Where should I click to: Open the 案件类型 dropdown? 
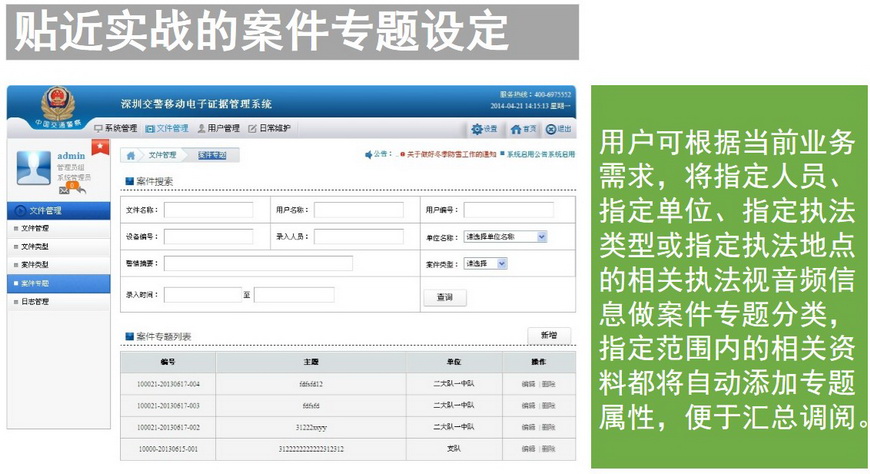click(485, 264)
